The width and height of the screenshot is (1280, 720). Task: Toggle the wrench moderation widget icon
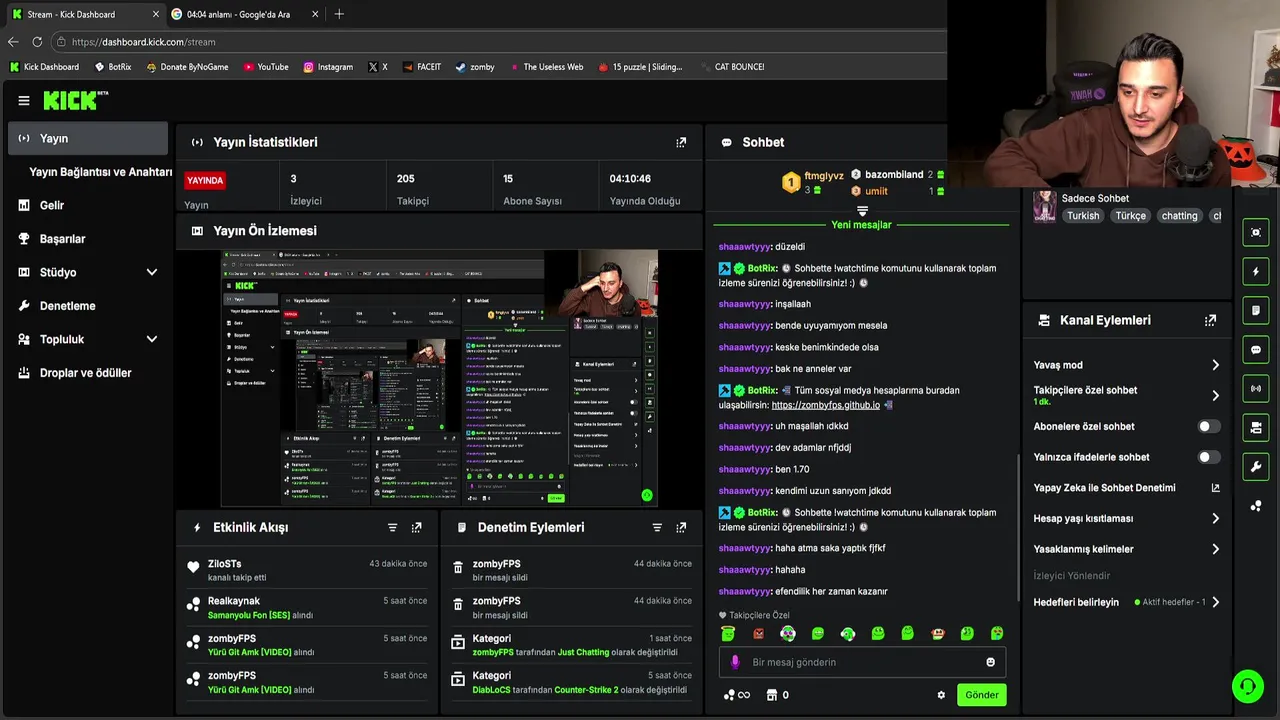(1256, 466)
